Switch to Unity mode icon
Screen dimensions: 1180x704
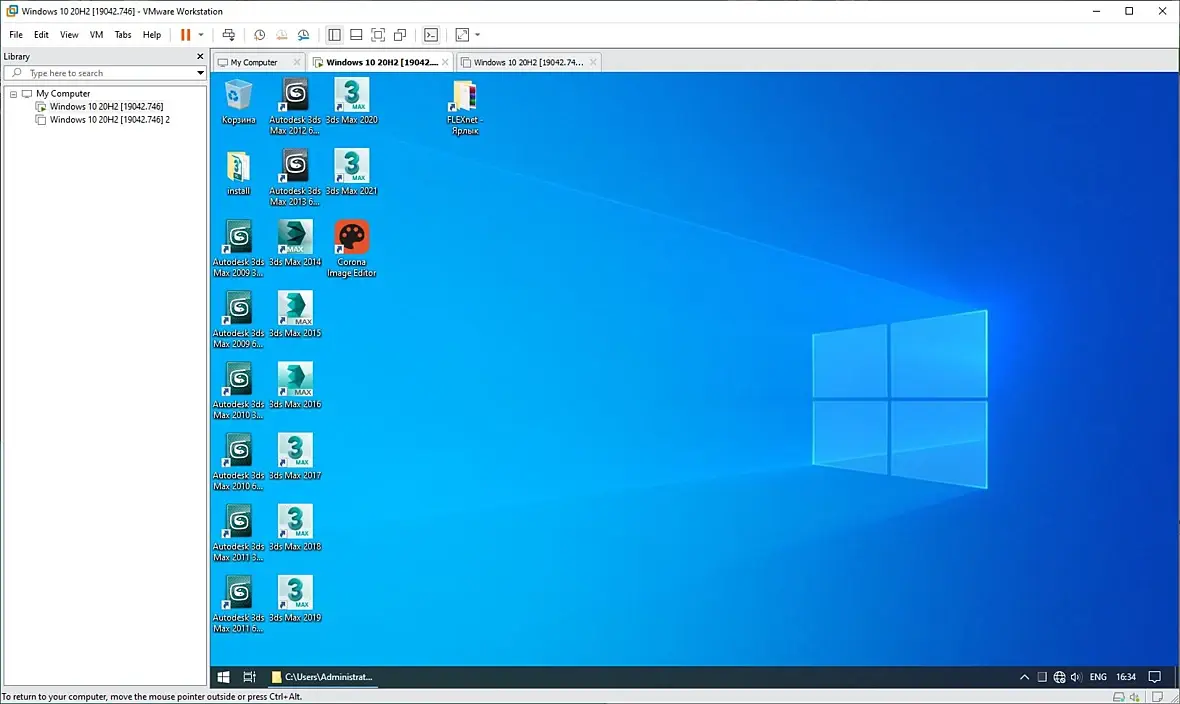click(400, 35)
